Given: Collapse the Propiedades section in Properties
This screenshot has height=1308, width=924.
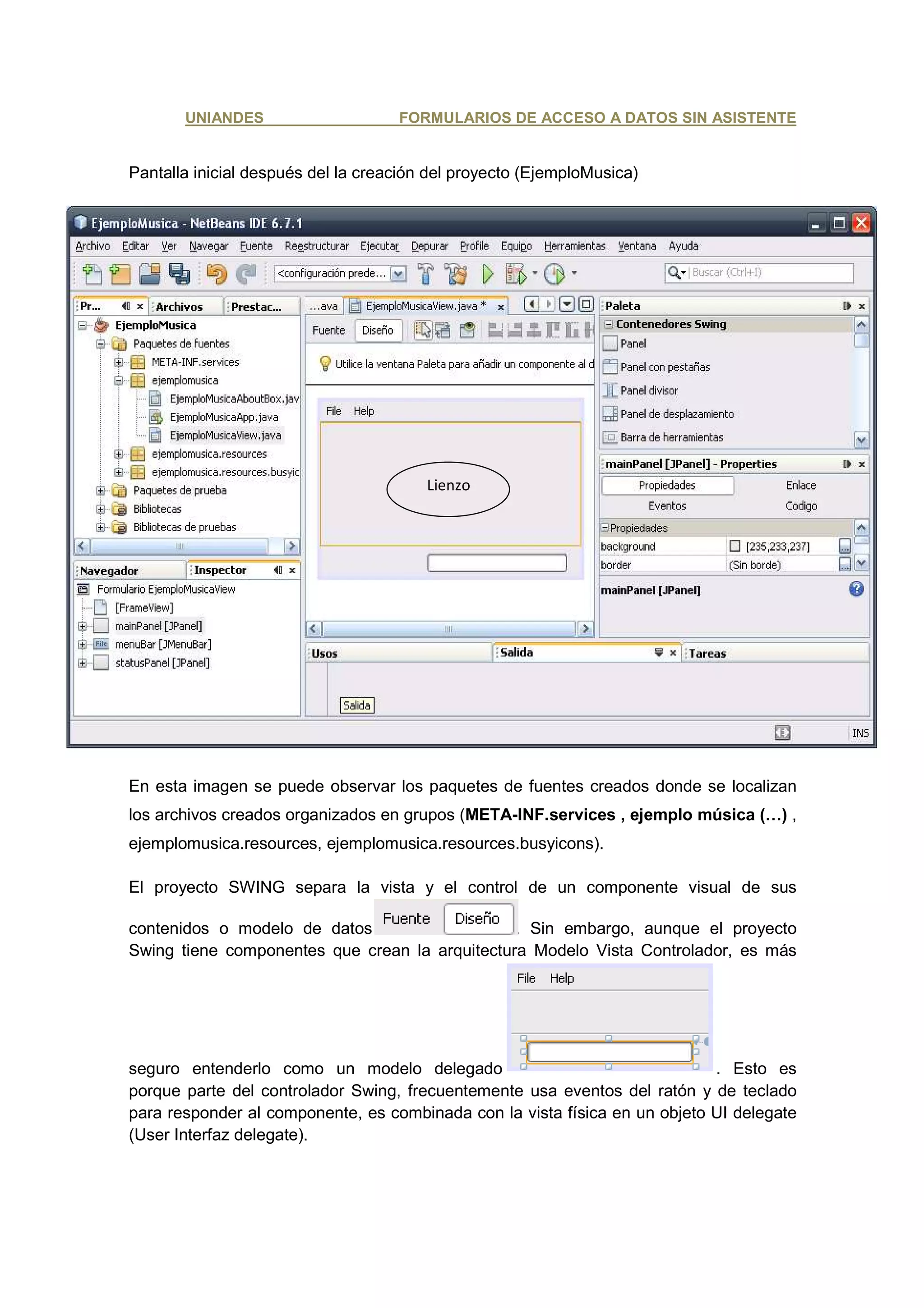Looking at the screenshot, I should click(605, 528).
